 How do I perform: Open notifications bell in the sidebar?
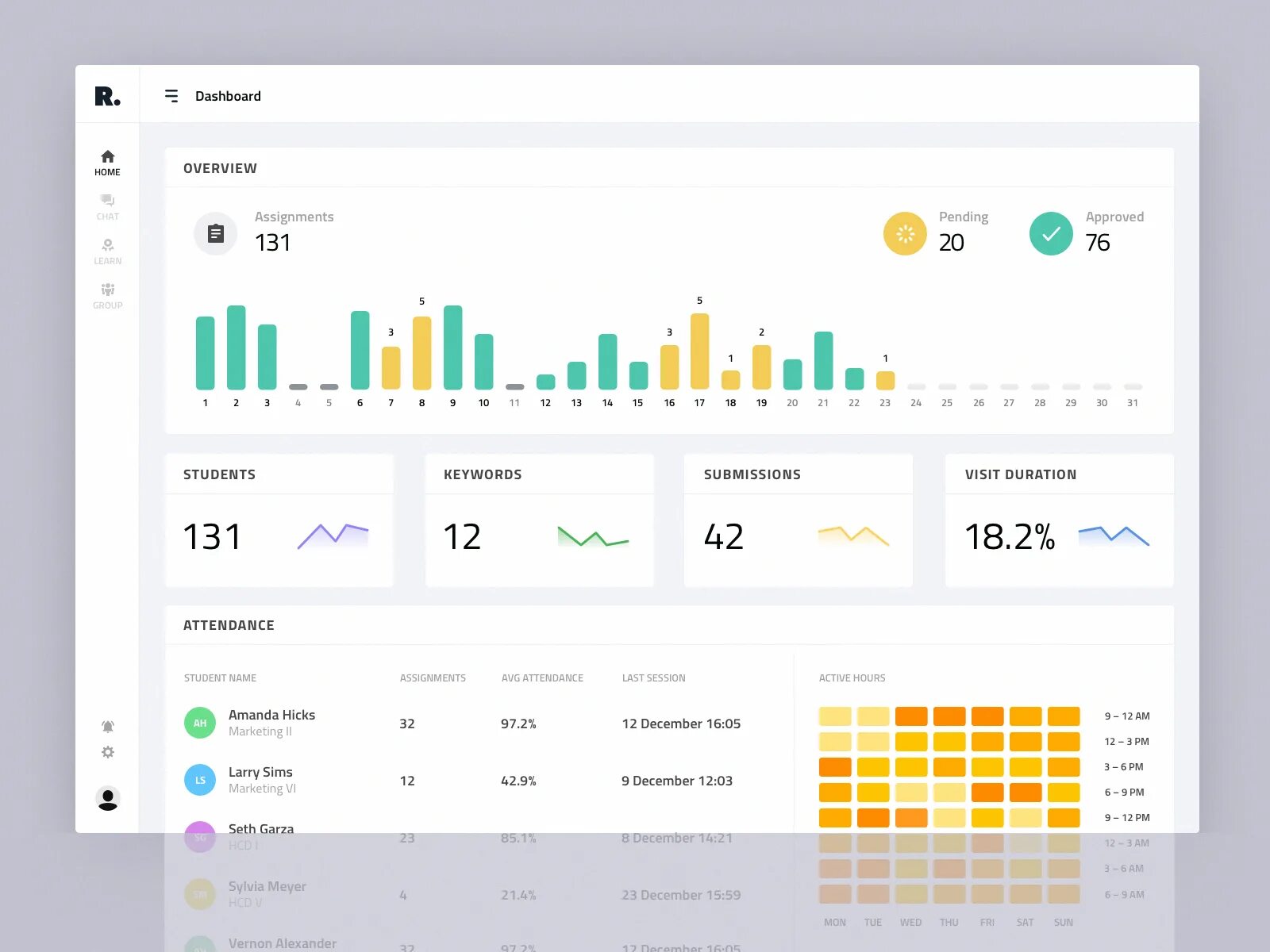[108, 727]
